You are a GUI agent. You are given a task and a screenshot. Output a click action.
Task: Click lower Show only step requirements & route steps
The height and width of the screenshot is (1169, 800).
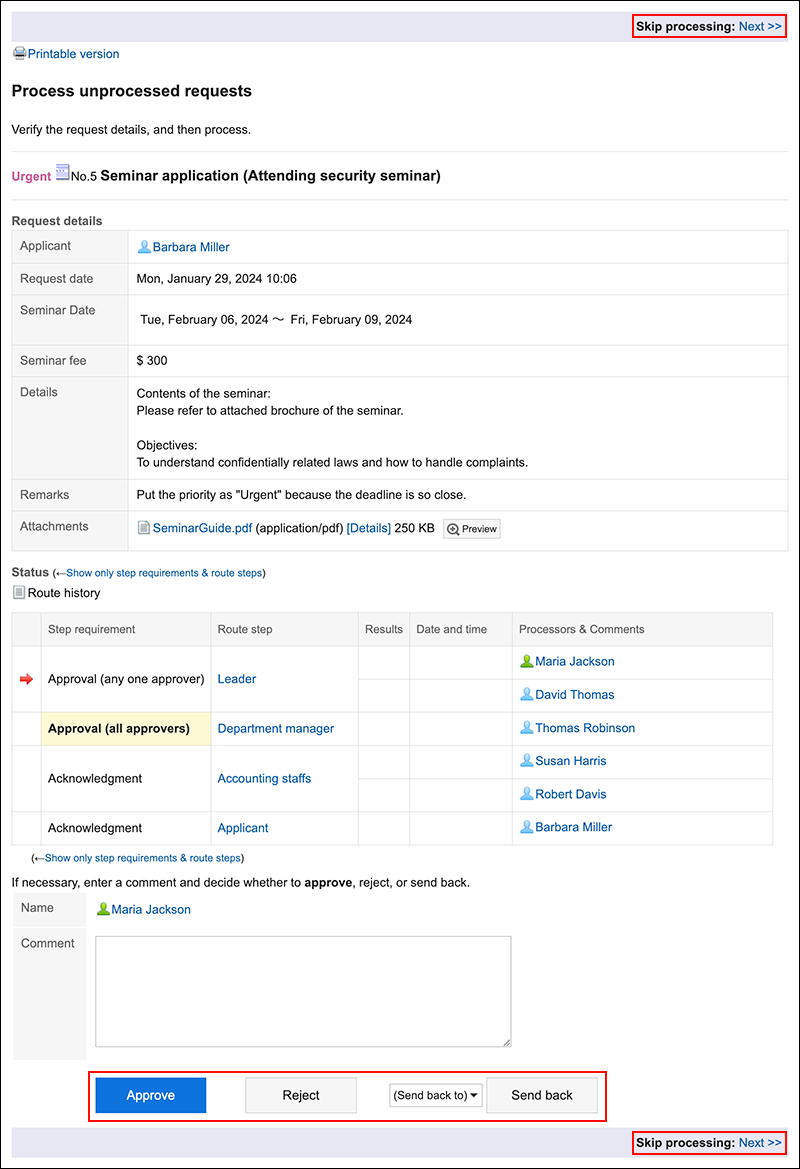[142, 858]
